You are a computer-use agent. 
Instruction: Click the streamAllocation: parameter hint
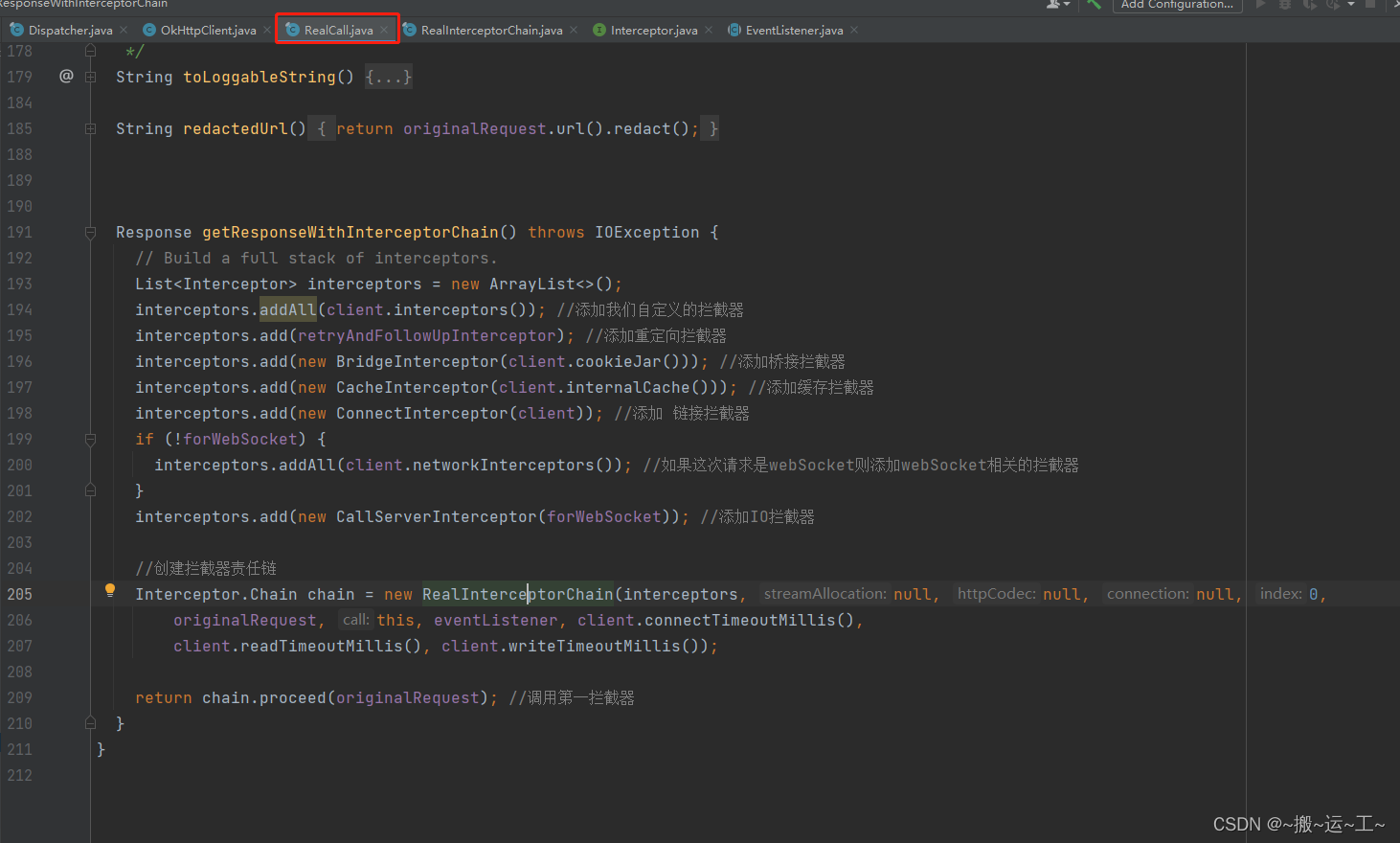(x=824, y=594)
